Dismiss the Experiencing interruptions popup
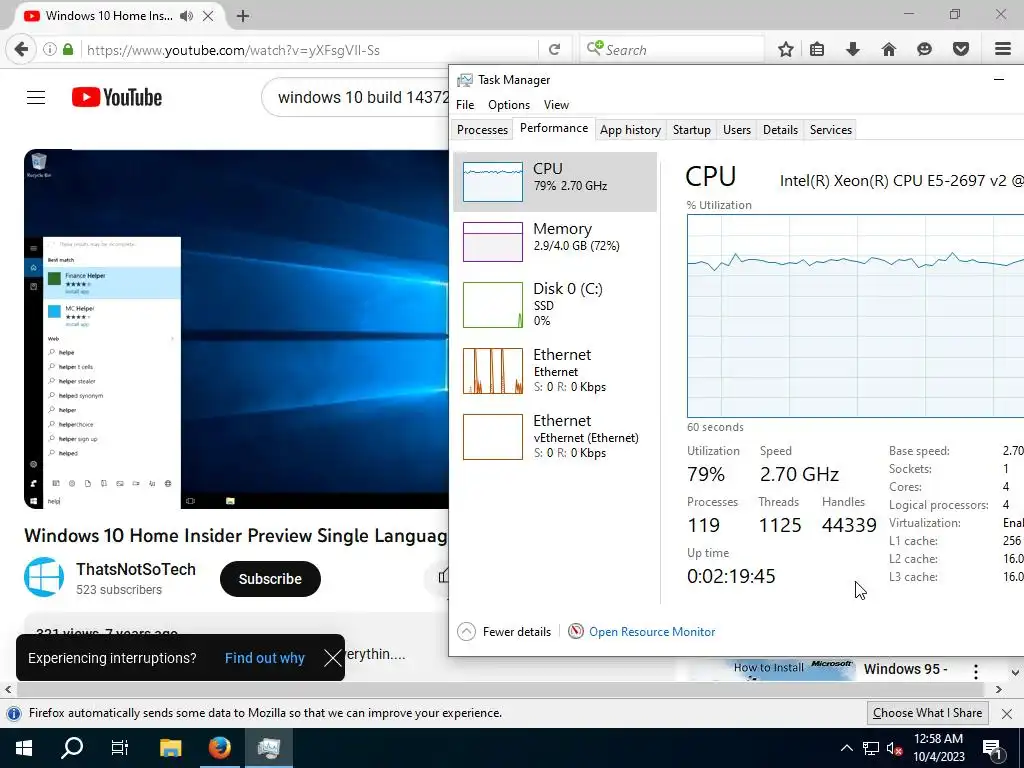The image size is (1024, 768). [333, 658]
